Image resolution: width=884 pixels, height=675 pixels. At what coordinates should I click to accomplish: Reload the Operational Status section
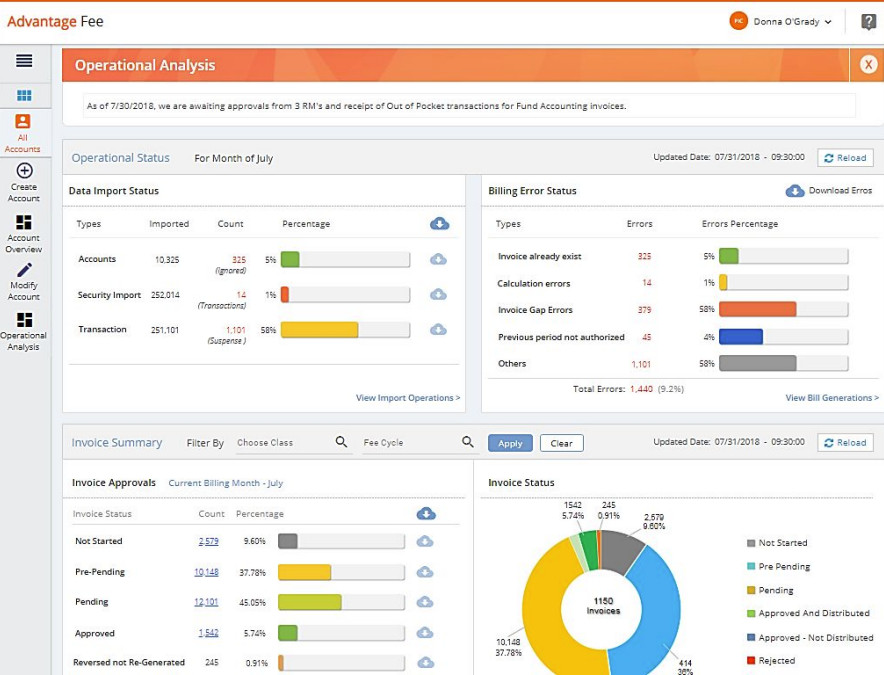pyautogui.click(x=845, y=158)
